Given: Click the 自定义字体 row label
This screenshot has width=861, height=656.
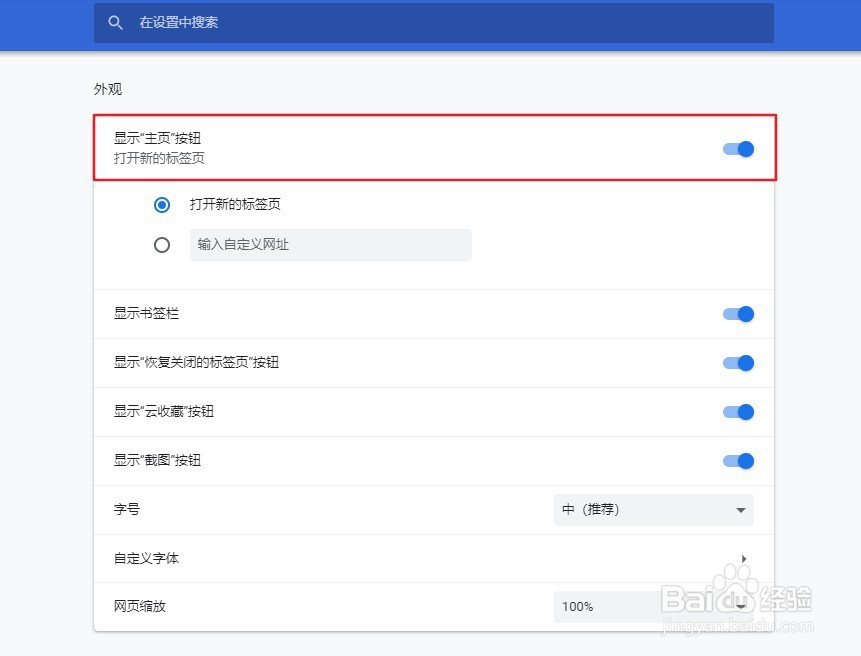Looking at the screenshot, I should tap(146, 559).
